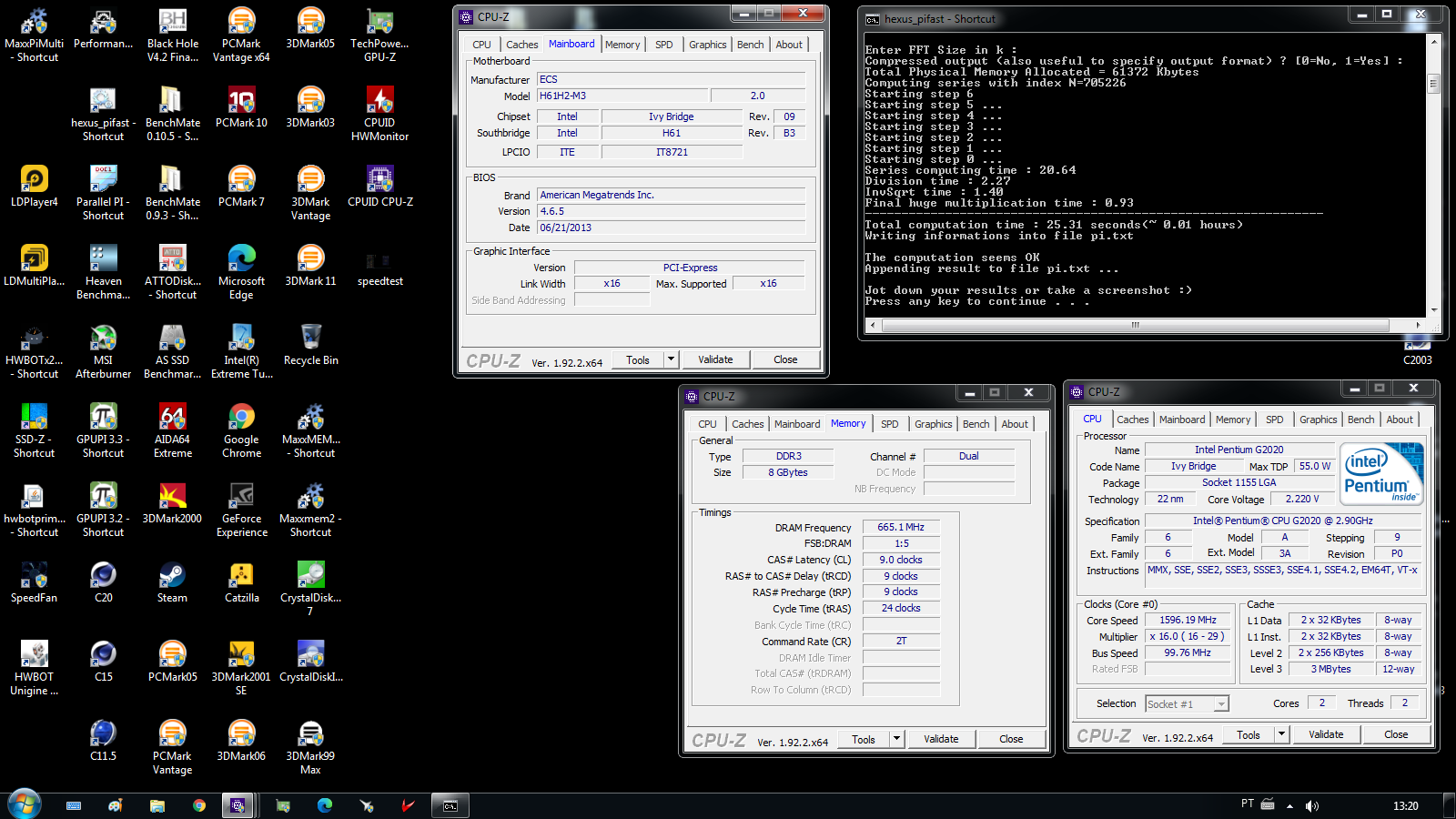Switch to Caches tab in Mainboard CPU-Z window

pos(522,45)
